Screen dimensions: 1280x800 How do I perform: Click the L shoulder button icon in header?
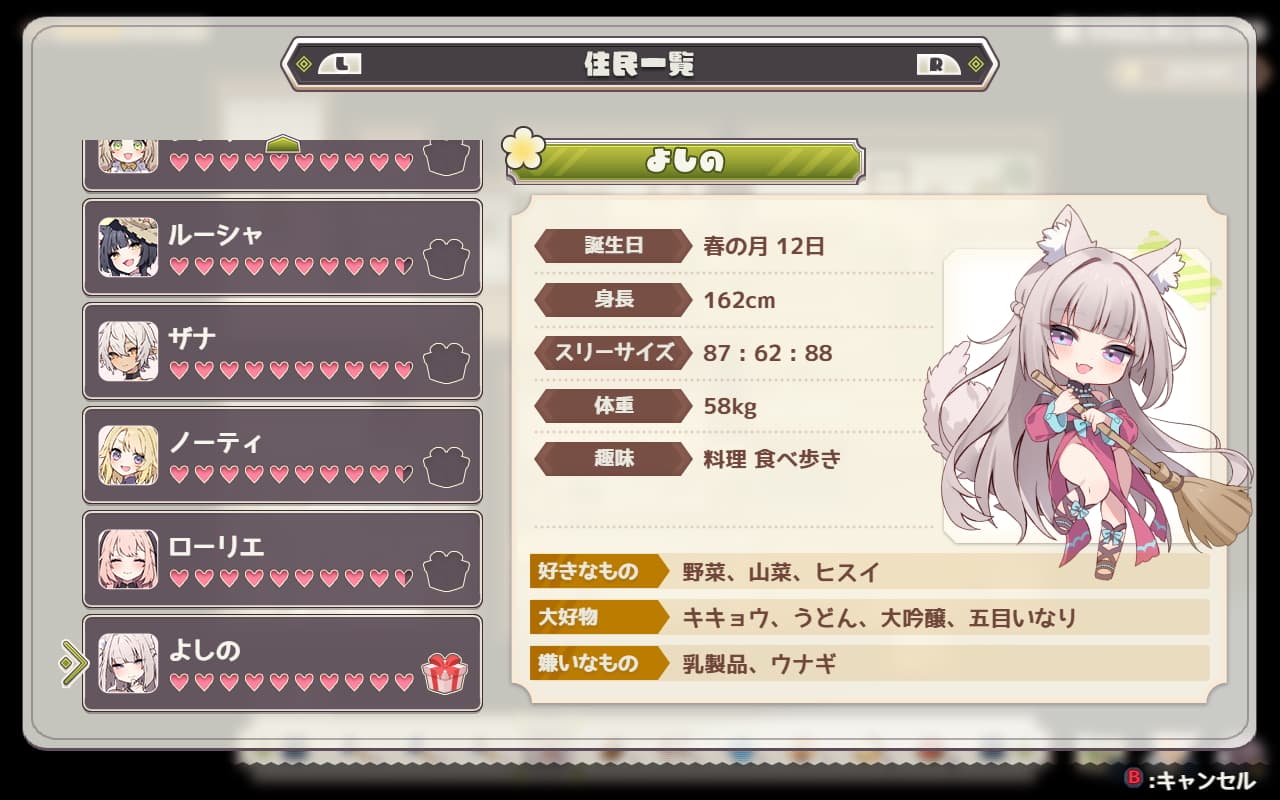coord(340,65)
